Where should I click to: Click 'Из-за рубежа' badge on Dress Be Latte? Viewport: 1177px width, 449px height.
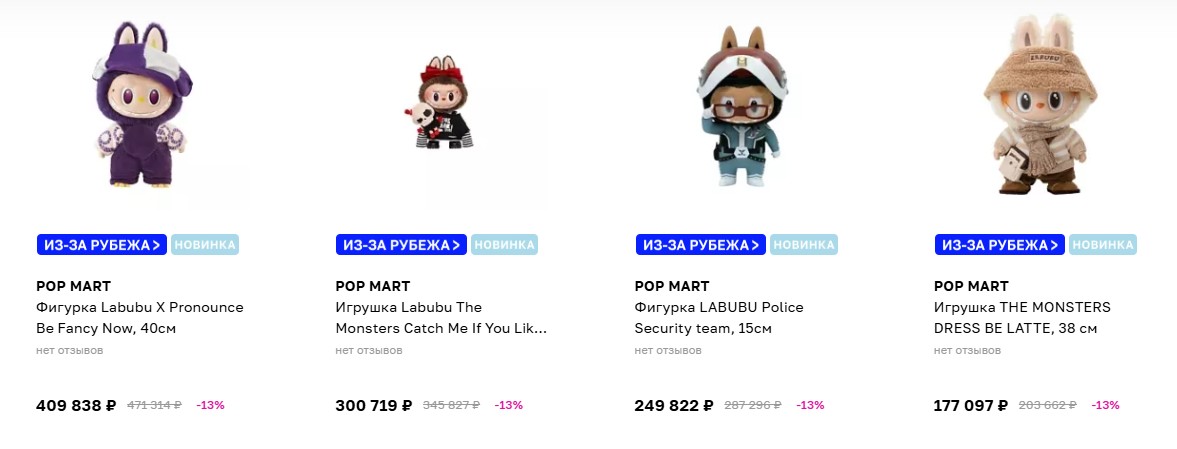coord(1000,245)
